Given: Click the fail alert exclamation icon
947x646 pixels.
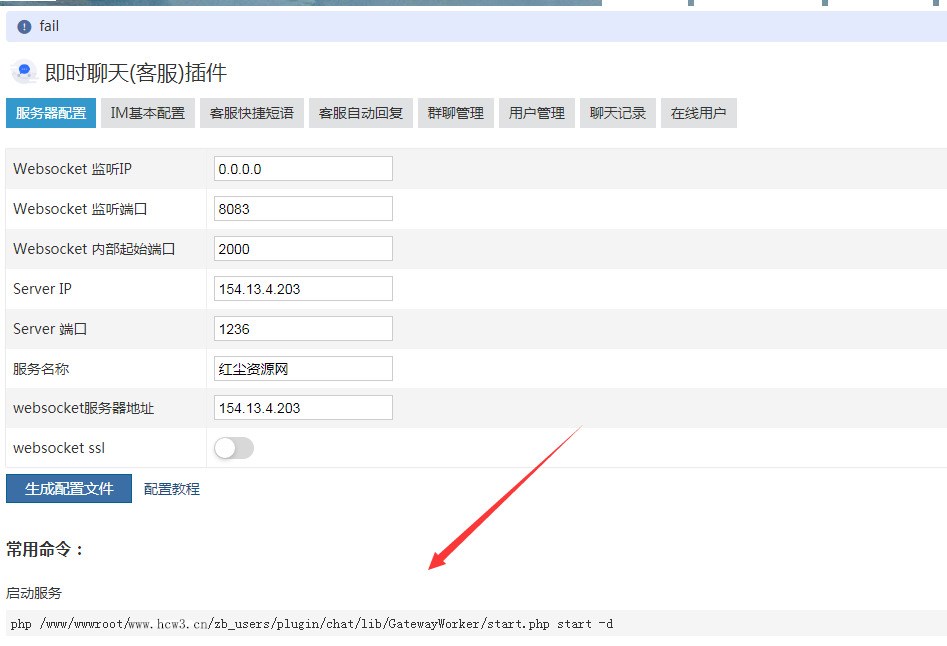Looking at the screenshot, I should point(24,27).
